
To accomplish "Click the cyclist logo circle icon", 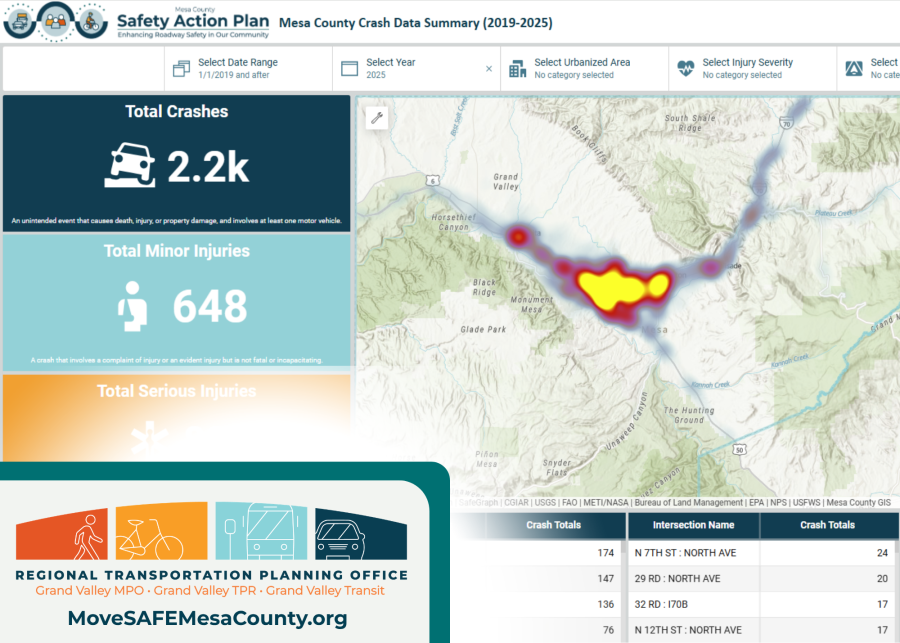I will pyautogui.click(x=91, y=22).
